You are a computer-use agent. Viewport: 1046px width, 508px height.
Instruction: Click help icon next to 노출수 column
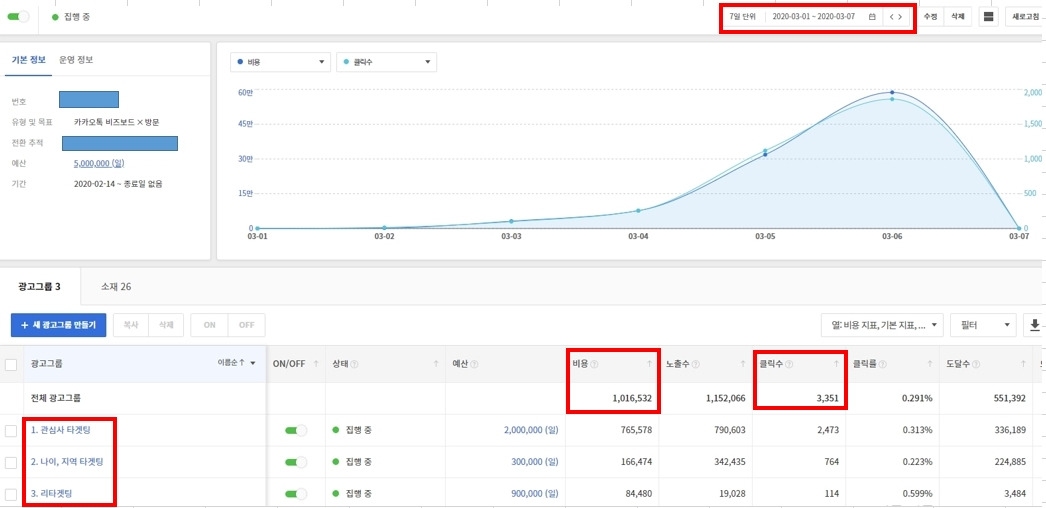(696, 364)
